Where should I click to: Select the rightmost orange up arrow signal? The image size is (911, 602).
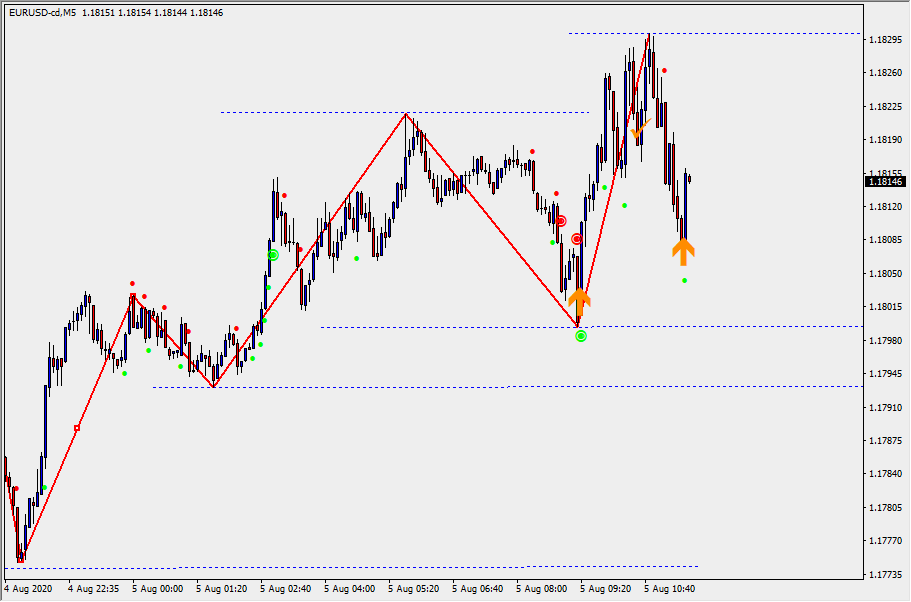[x=683, y=251]
